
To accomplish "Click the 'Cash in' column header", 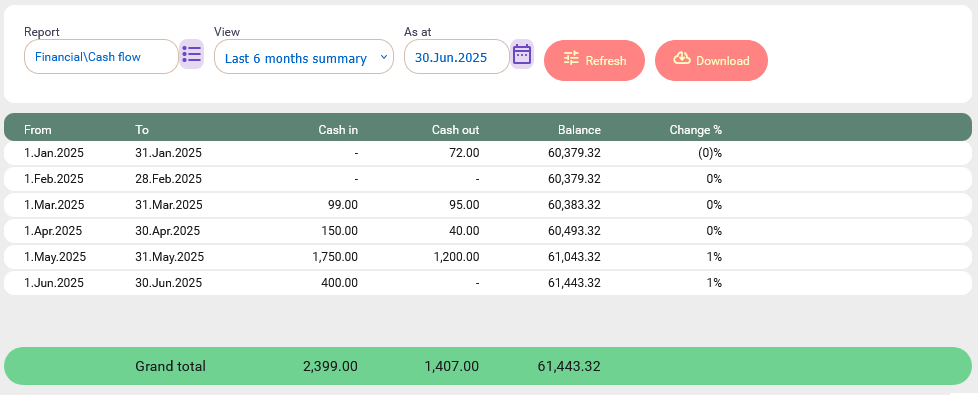I will point(338,130).
